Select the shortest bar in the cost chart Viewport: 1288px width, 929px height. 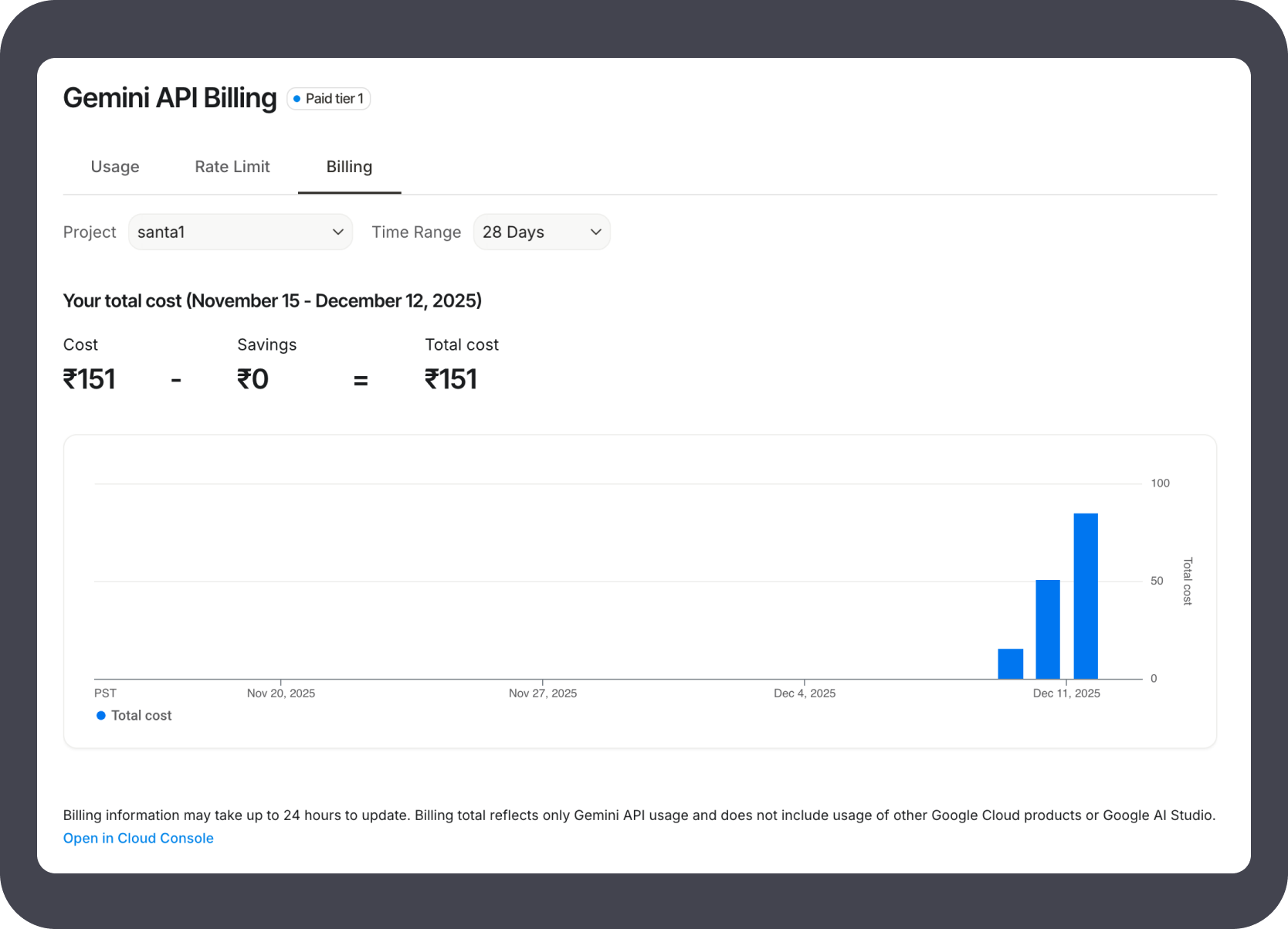(x=1011, y=664)
